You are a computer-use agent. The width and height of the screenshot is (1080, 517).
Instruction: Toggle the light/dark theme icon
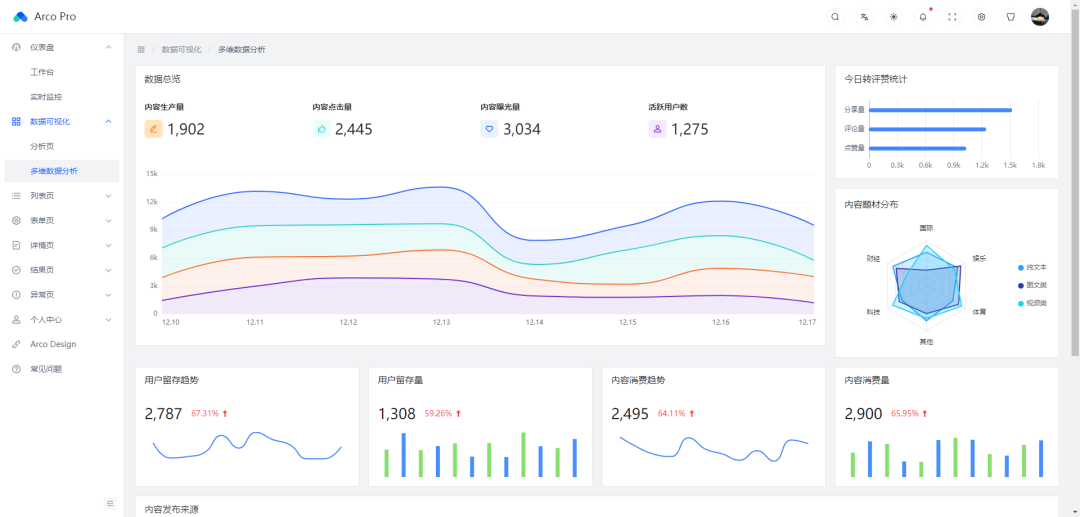(893, 17)
